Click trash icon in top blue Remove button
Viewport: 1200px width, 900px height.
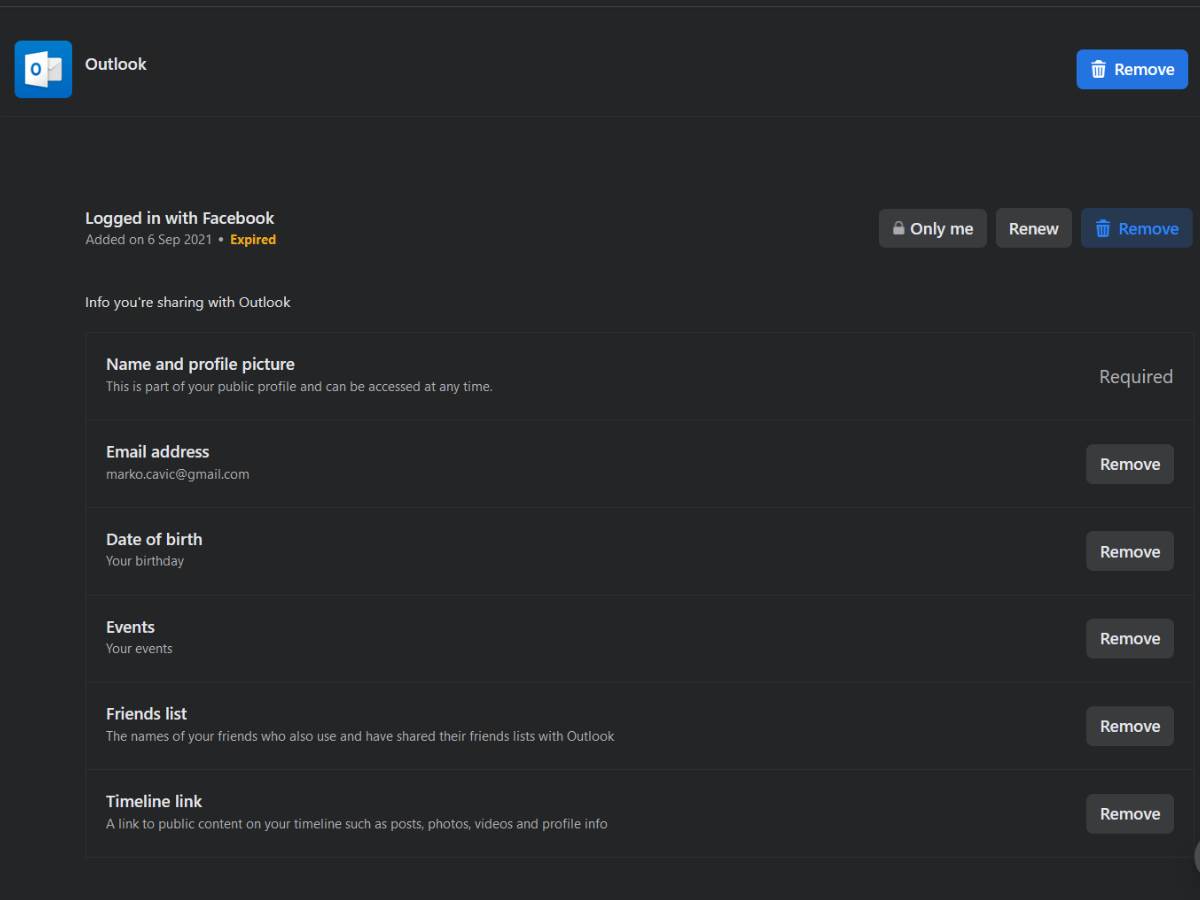click(1098, 69)
